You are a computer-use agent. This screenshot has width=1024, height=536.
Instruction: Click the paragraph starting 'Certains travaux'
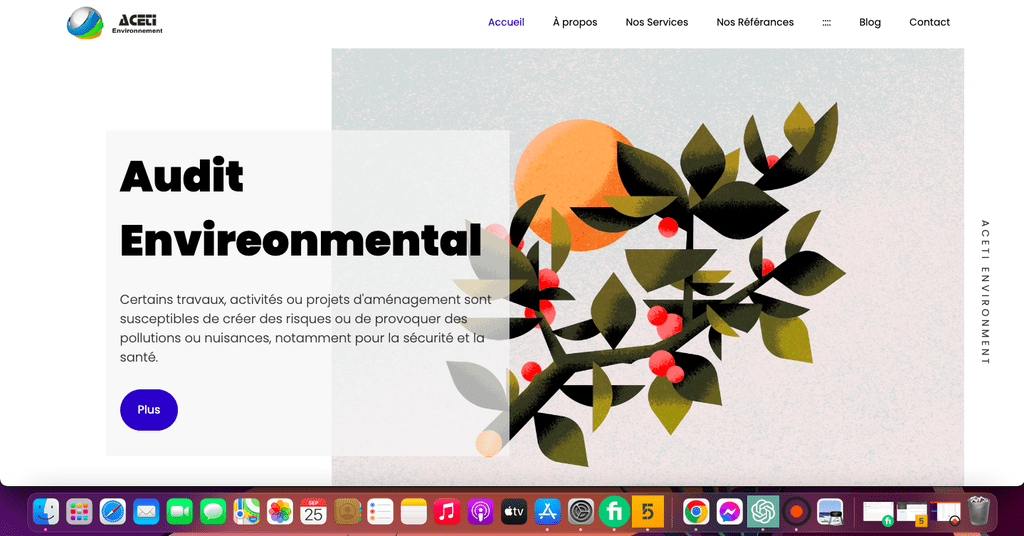306,328
